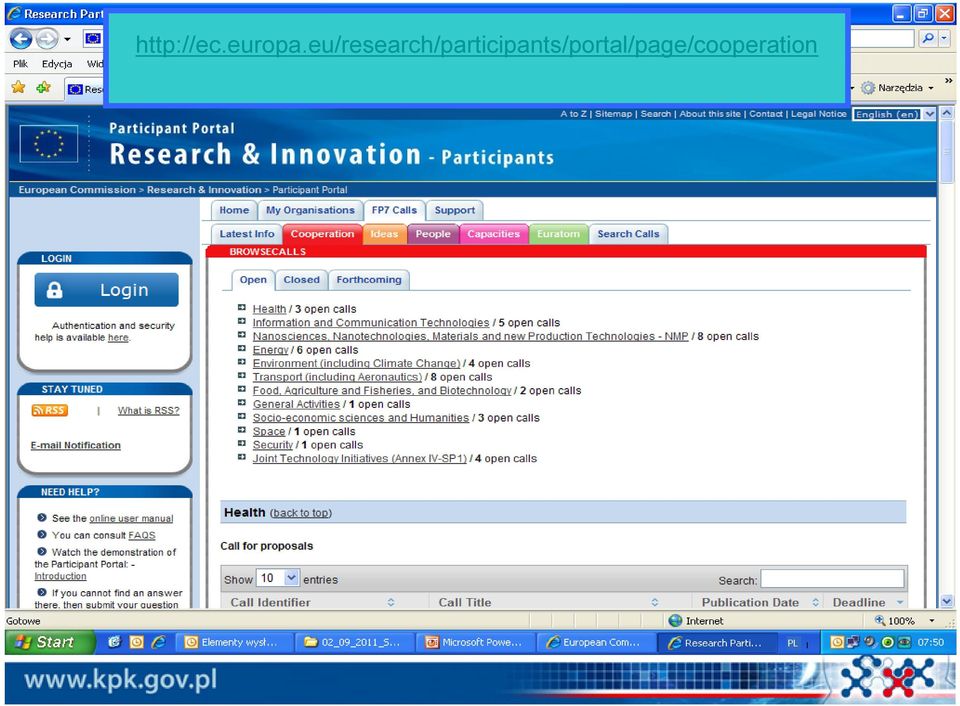Open the Latest Info tab
The image size is (960, 706).
pos(247,234)
